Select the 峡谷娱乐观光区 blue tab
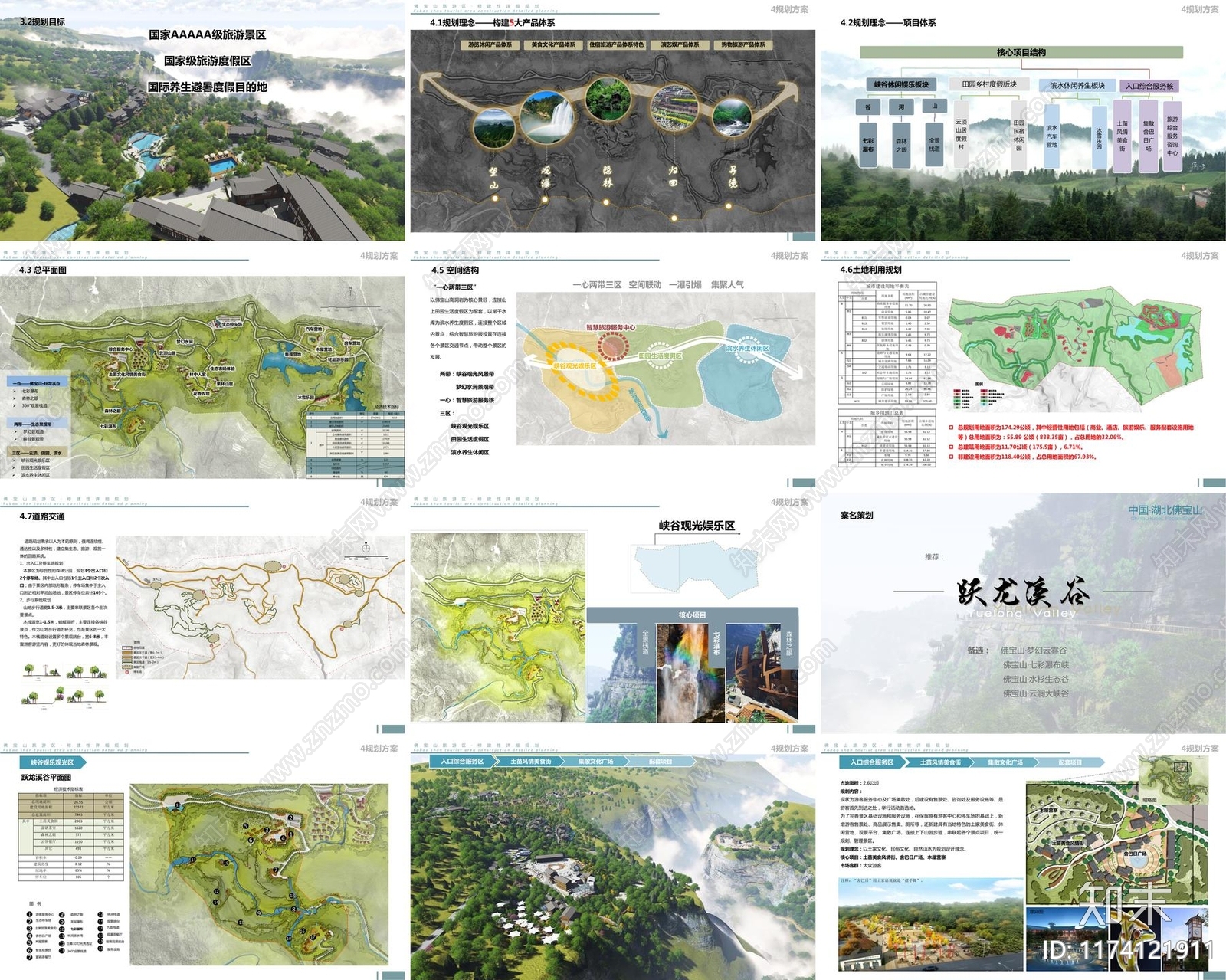1226x980 pixels. pyautogui.click(x=51, y=762)
